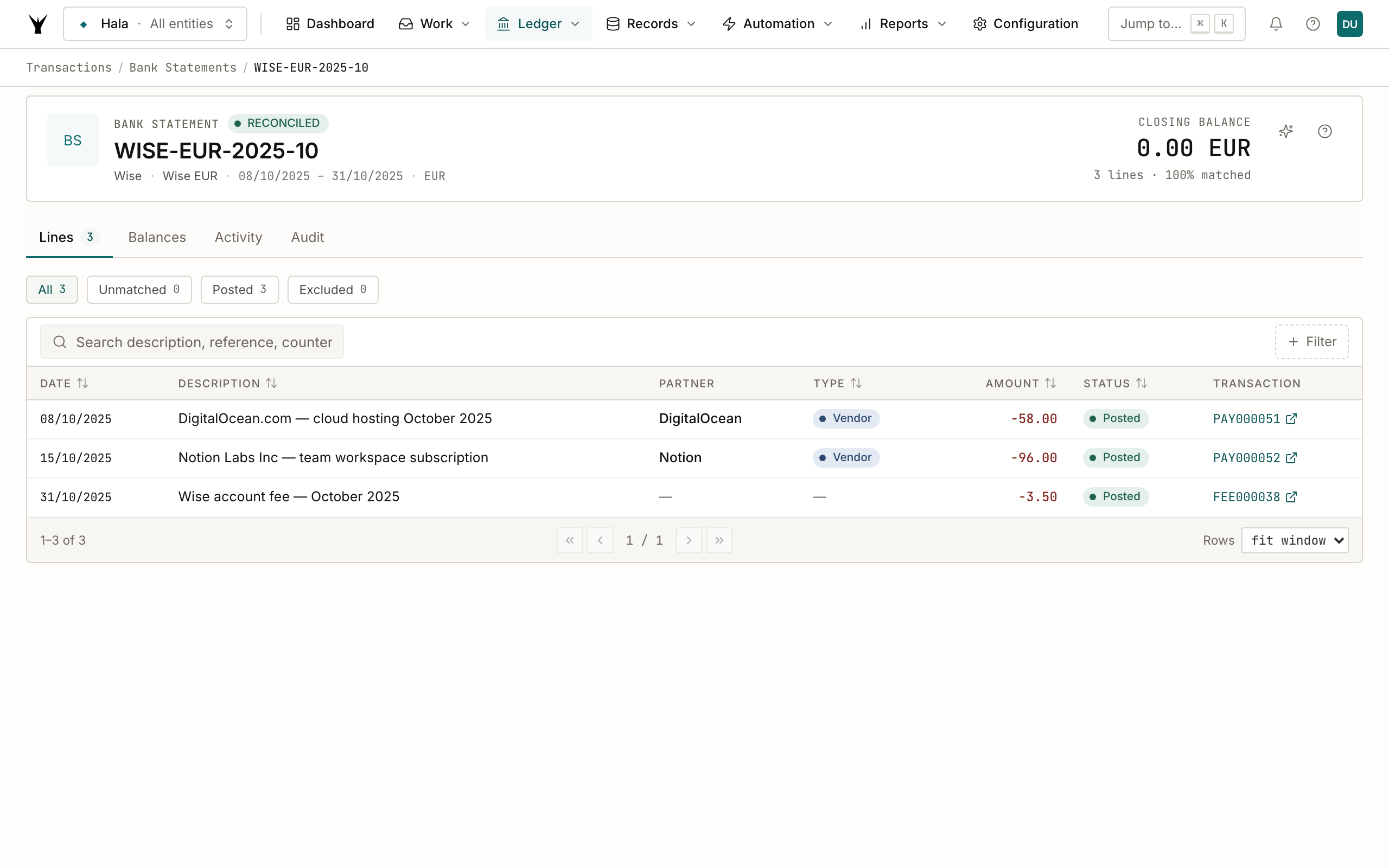Click the help icon in statement header

coord(1325,131)
